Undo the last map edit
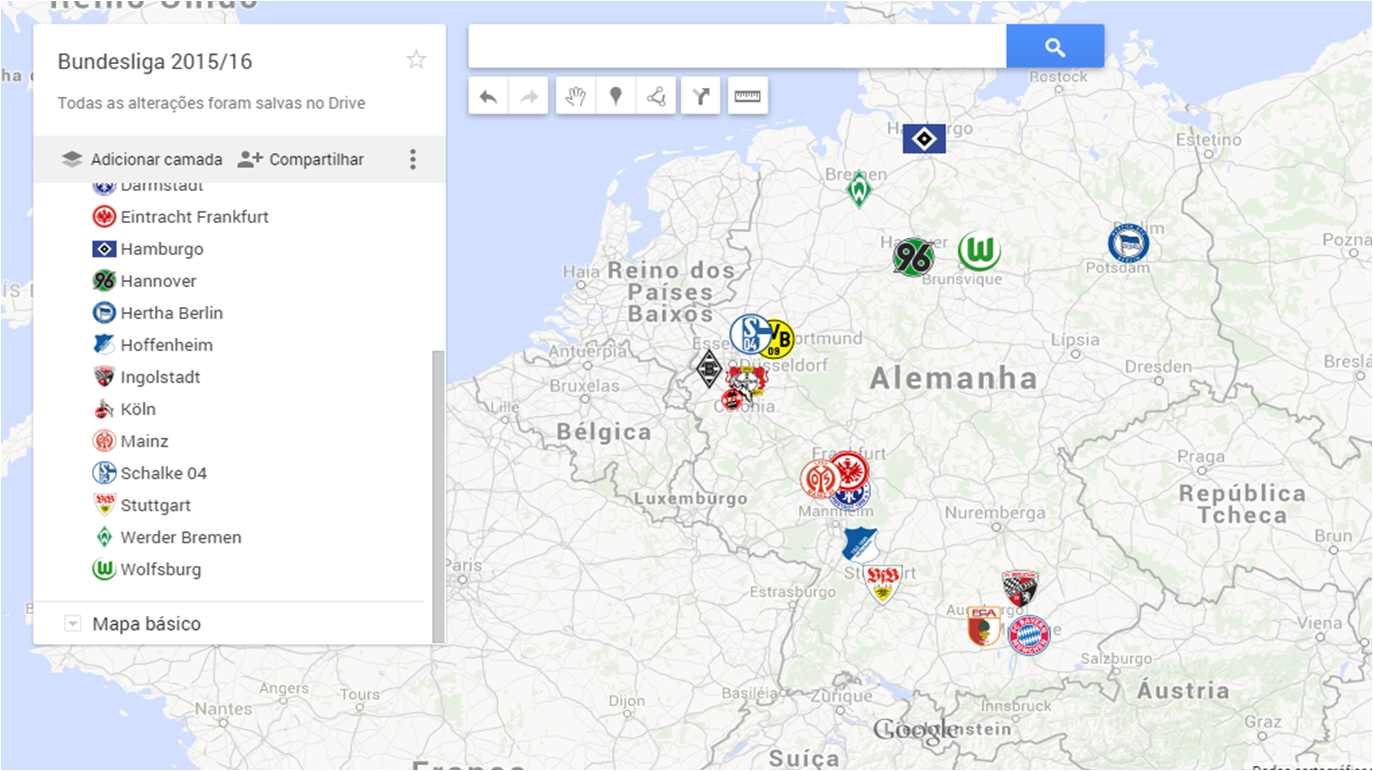The height and width of the screenshot is (771, 1373). coord(489,95)
